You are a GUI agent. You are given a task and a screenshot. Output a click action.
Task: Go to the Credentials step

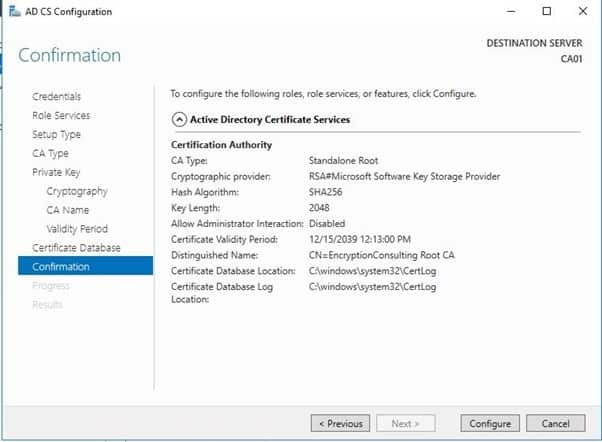[56, 97]
